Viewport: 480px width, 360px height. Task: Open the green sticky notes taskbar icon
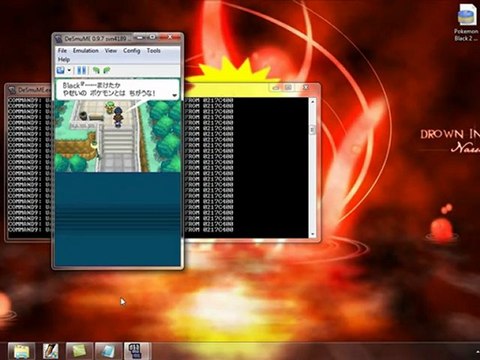coord(79,351)
